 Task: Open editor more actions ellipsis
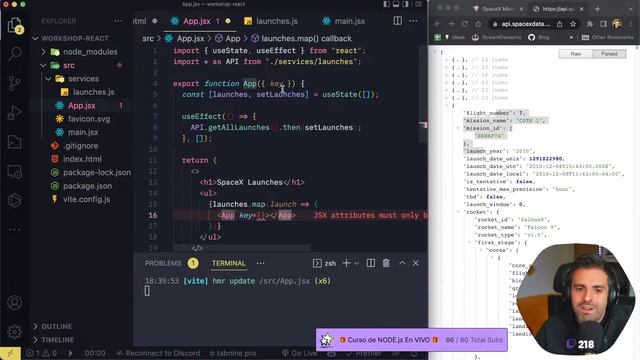pyautogui.click(x=413, y=21)
